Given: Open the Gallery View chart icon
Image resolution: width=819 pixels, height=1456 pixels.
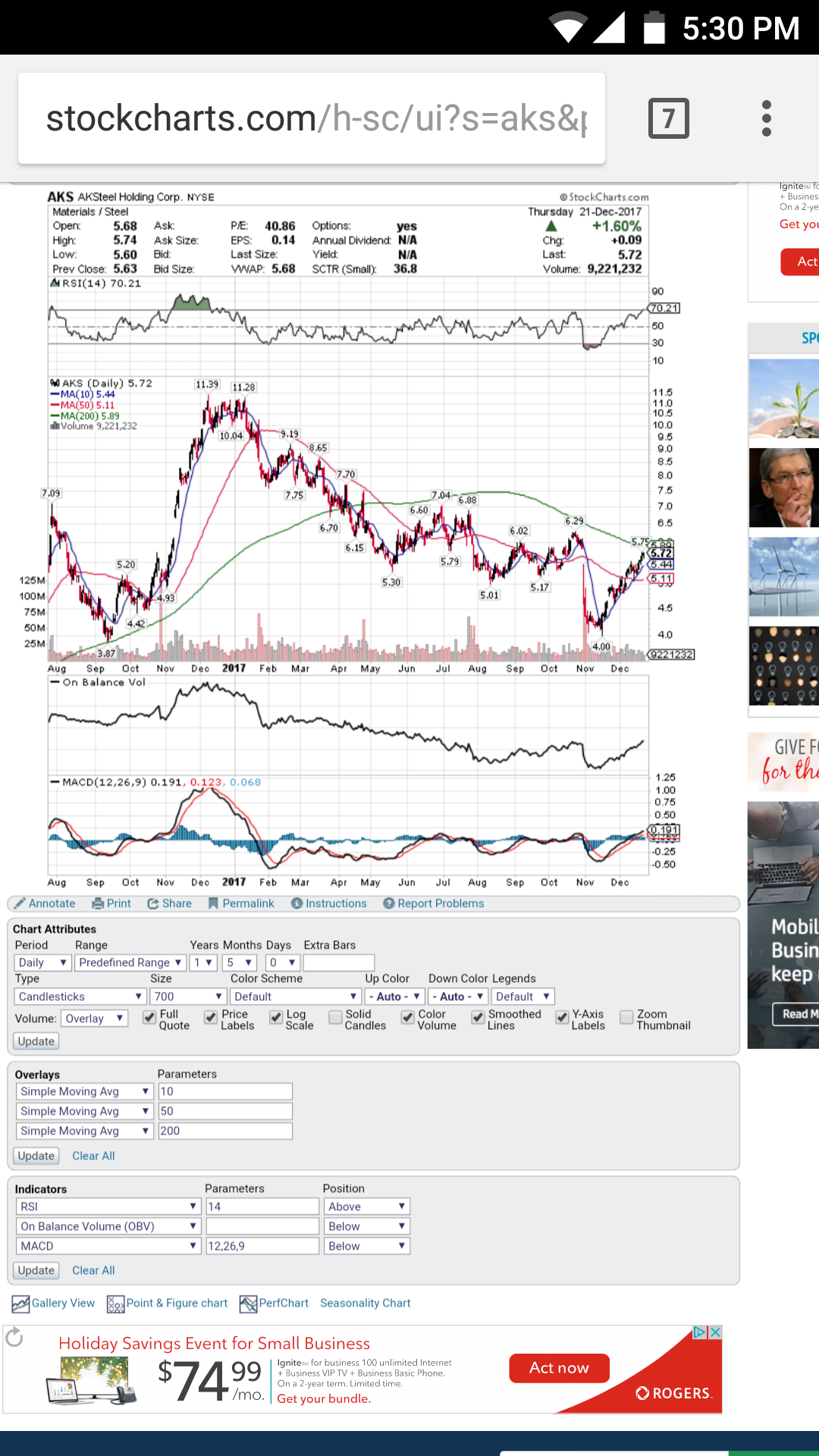Looking at the screenshot, I should 20,1304.
